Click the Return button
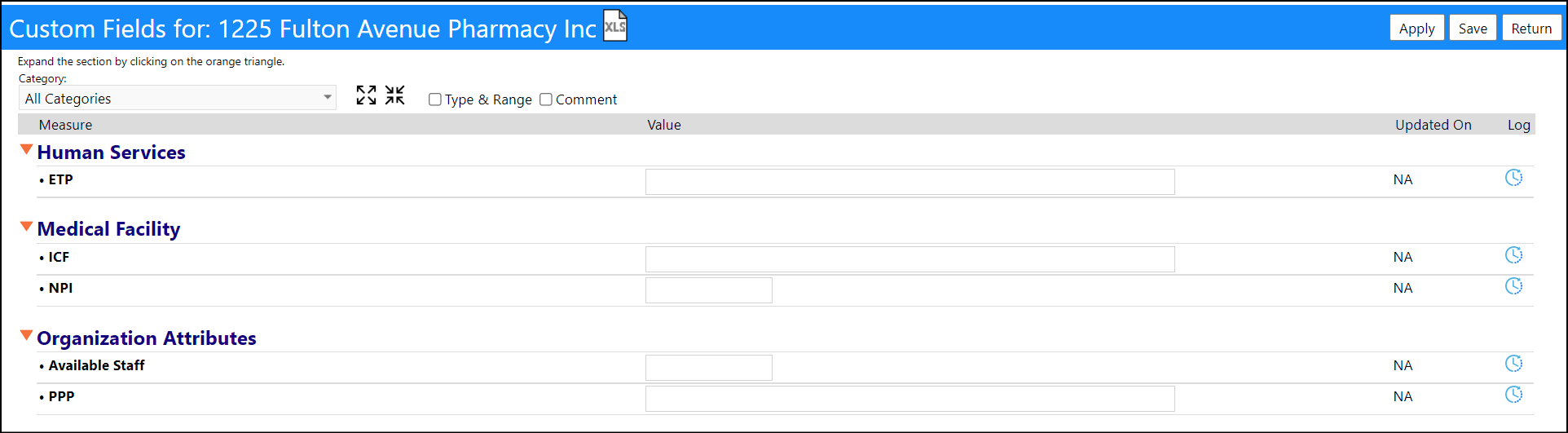This screenshot has height=433, width=1568. 1531,28
